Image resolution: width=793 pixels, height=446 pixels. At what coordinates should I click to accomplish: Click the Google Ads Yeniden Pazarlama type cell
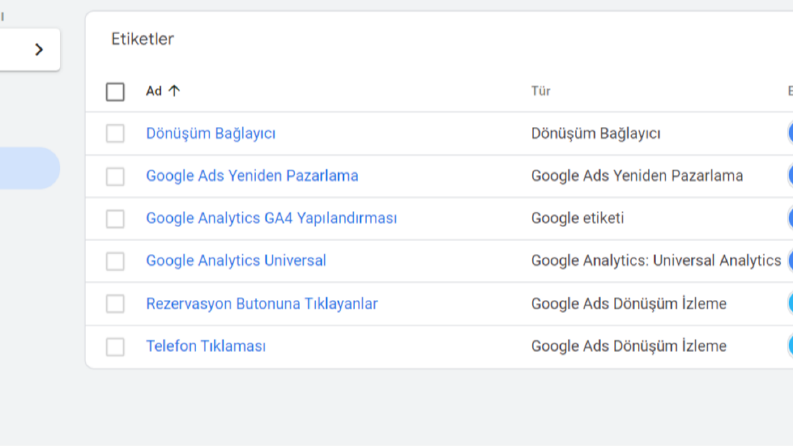click(637, 176)
